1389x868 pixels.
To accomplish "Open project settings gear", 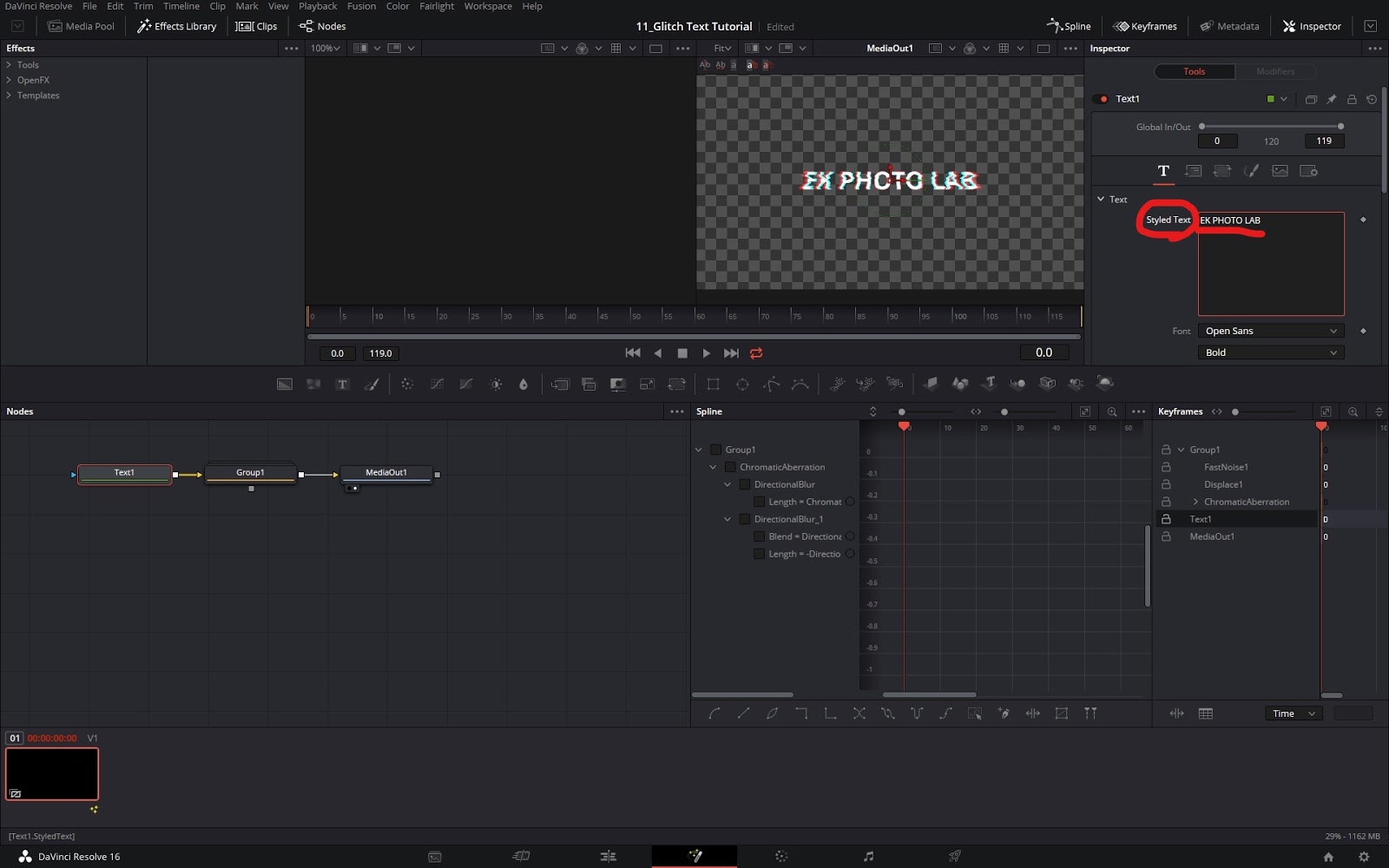I will click(x=1364, y=857).
